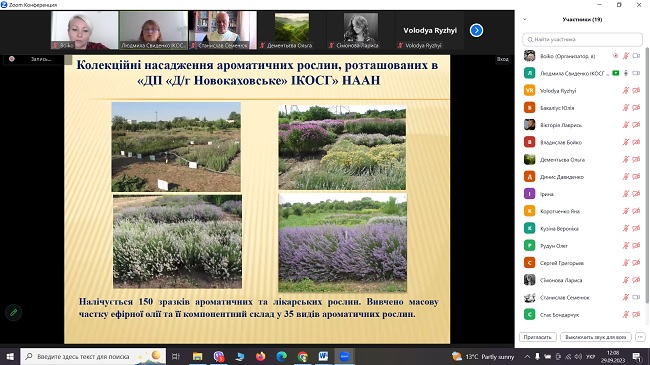Viewport: 650px width, 365px height.
Task: Unmute Бакалюс Юлія's microphone
Action: [x=626, y=107]
